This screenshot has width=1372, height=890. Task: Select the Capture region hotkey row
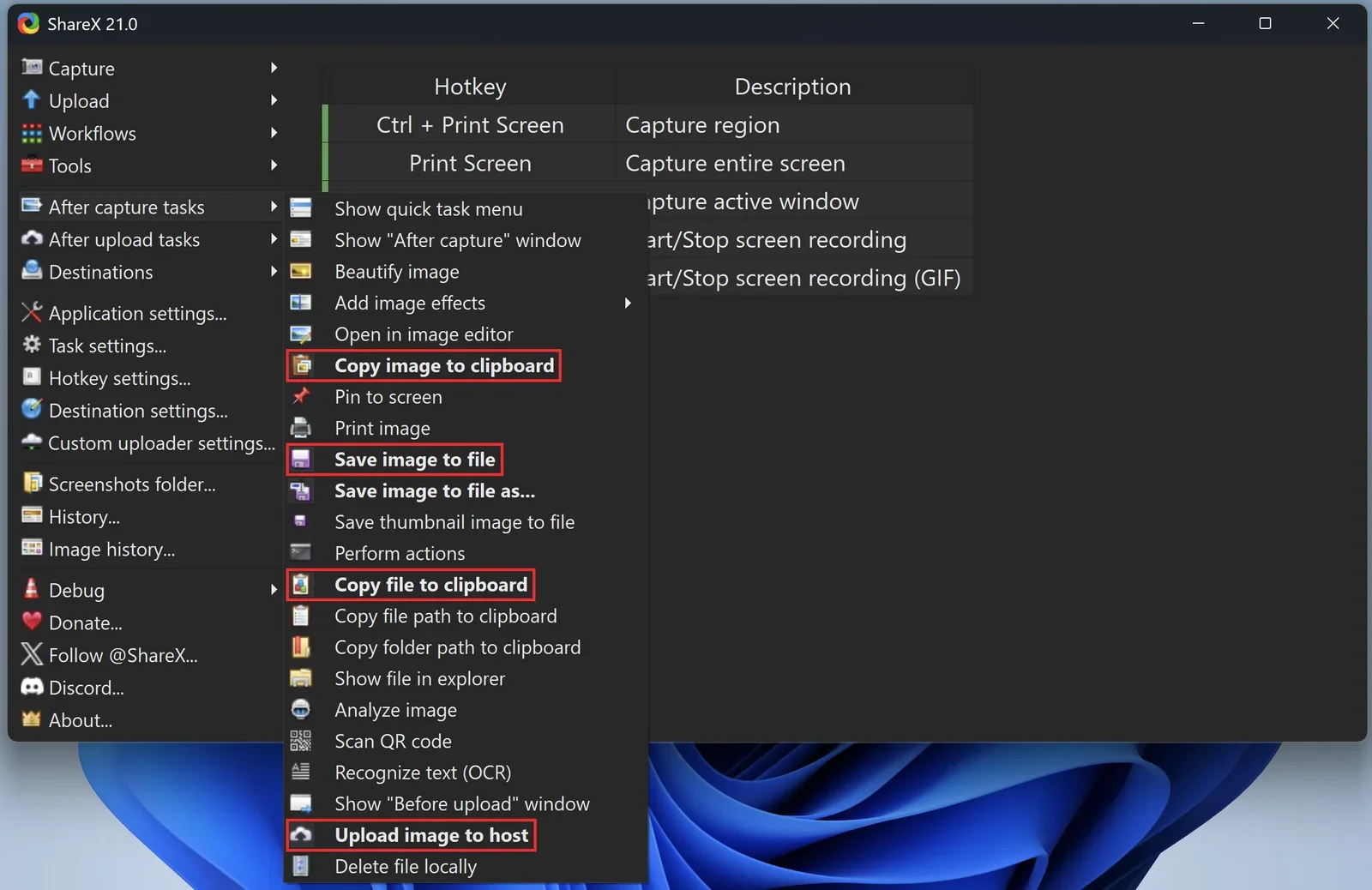pos(648,124)
